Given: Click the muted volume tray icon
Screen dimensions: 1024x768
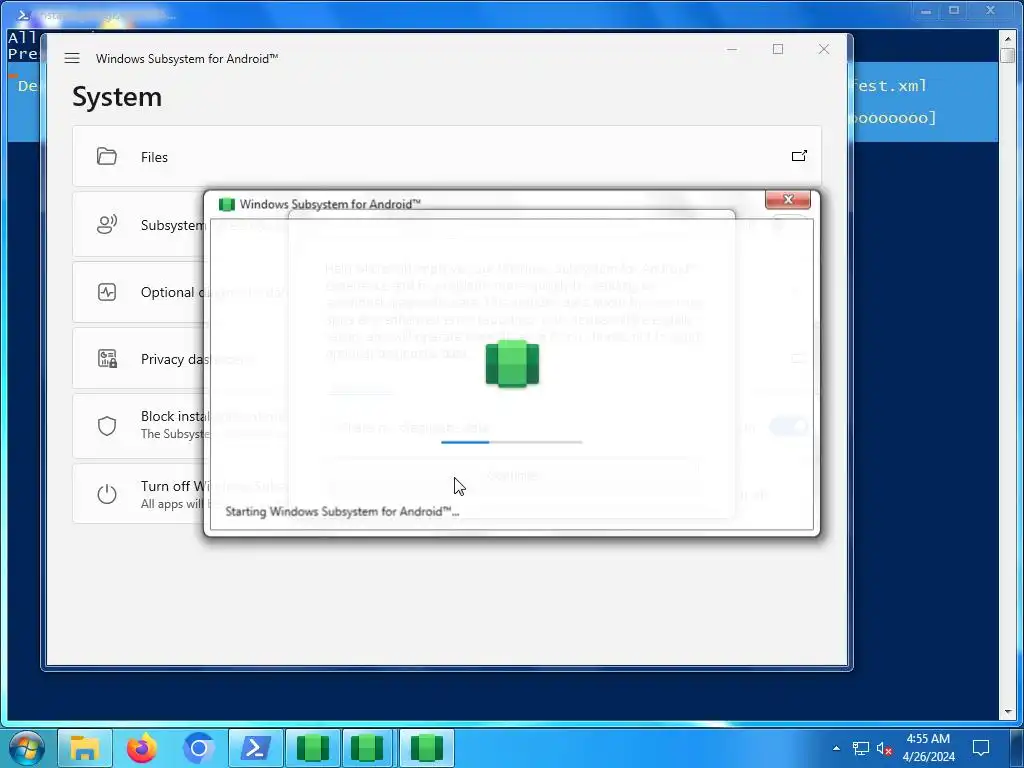Looking at the screenshot, I should pyautogui.click(x=885, y=748).
